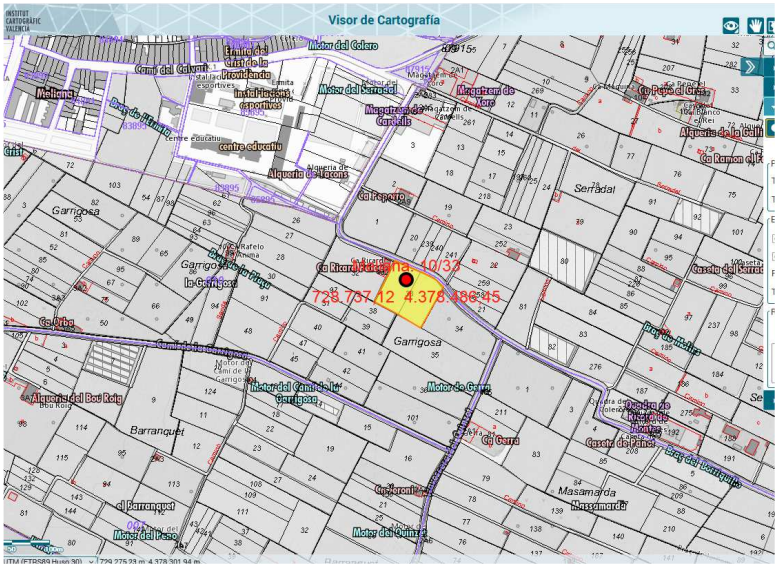Click the Motor de Gerra label
This screenshot has width=776, height=564.
pos(458,387)
